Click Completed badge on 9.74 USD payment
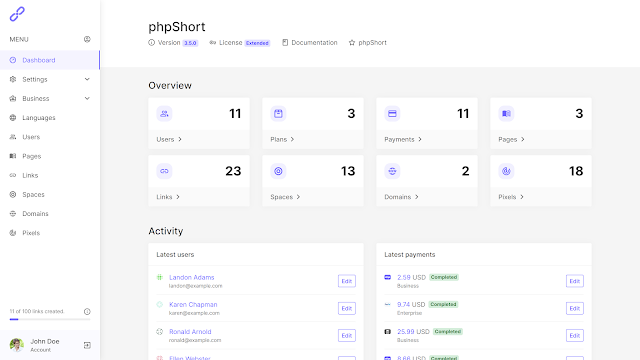Viewport: 640px width, 360px height. (443, 304)
